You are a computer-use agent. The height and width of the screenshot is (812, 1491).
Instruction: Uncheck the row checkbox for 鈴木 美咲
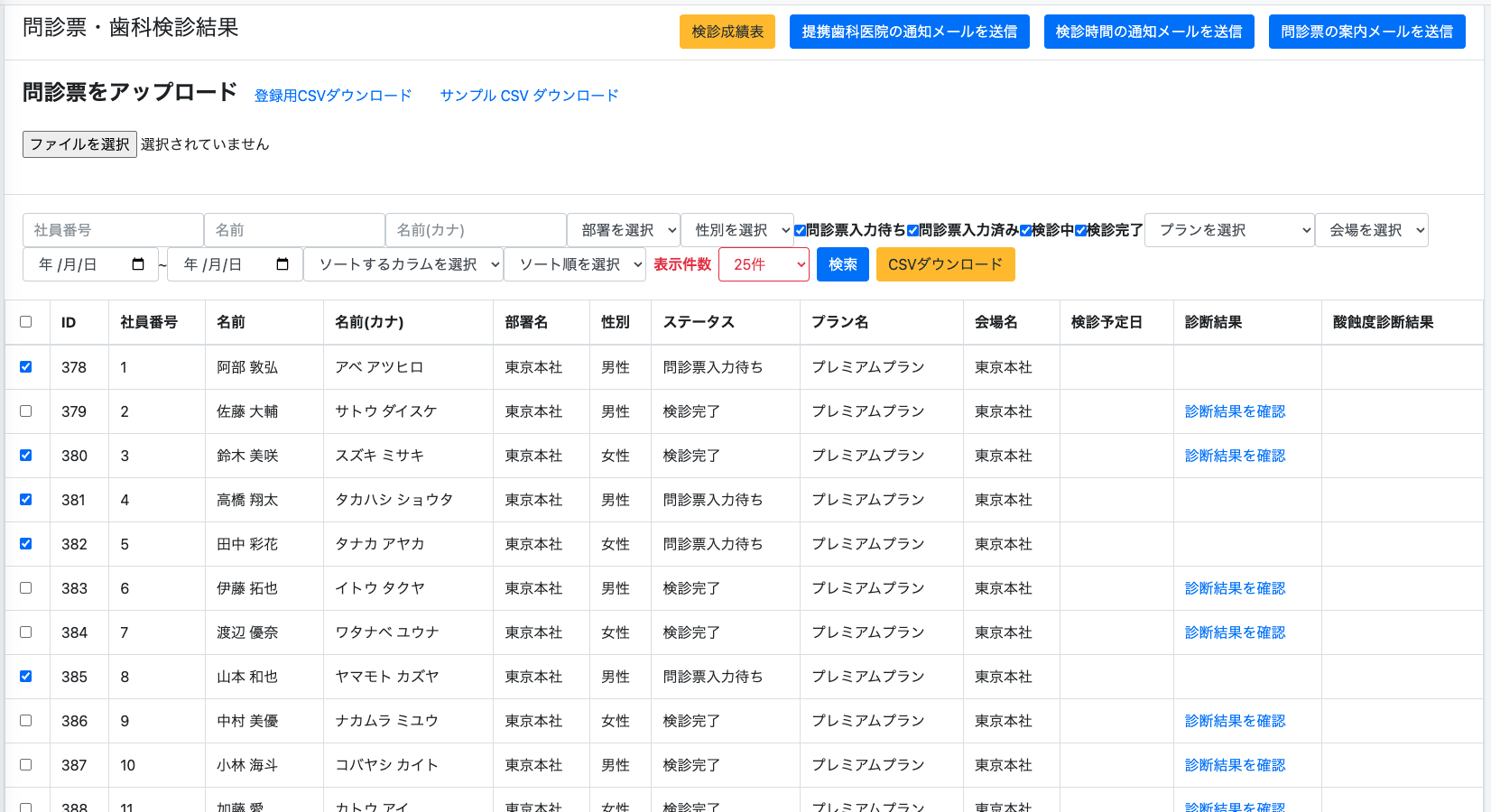coord(26,456)
